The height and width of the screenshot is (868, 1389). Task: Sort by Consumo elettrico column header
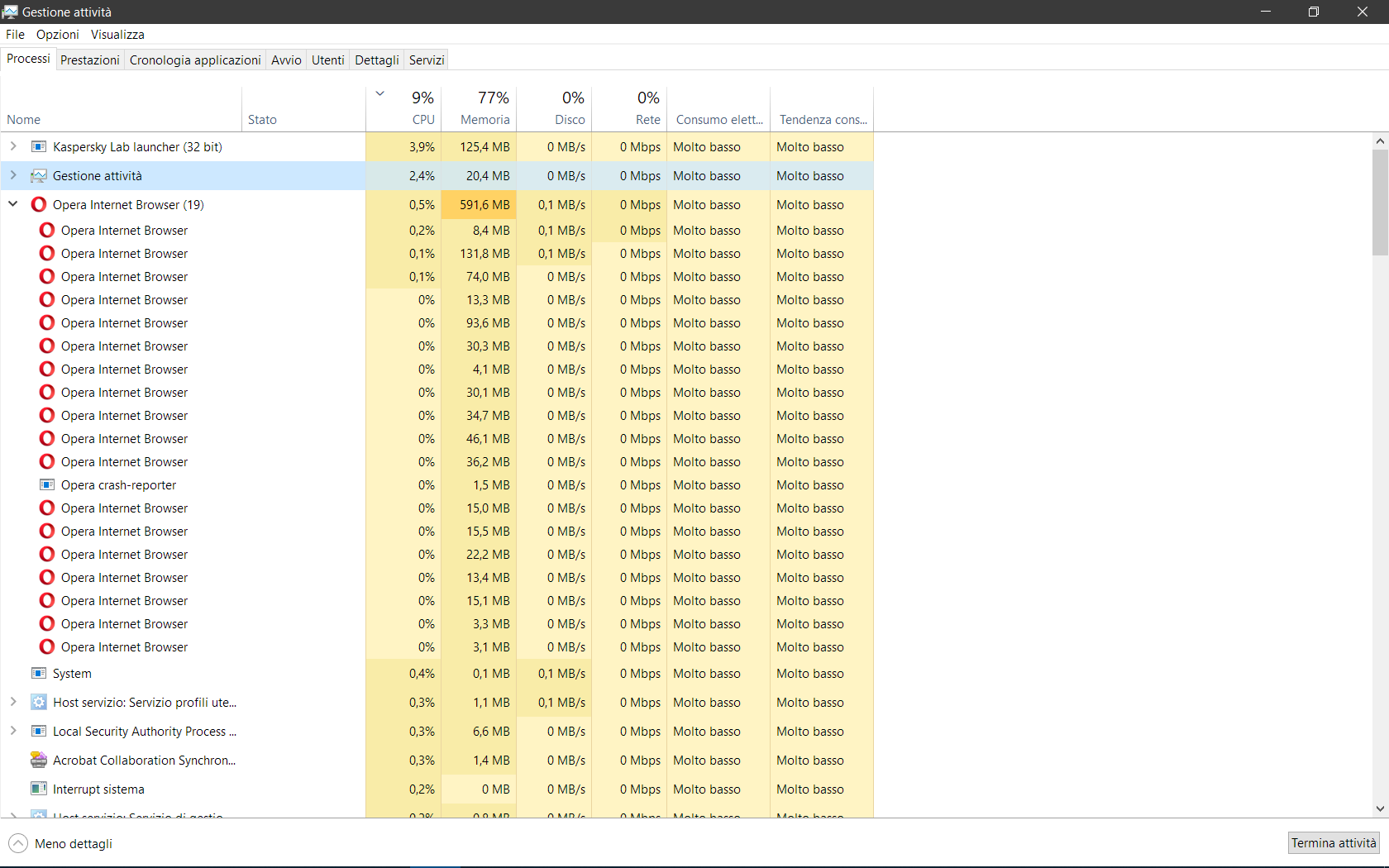click(718, 109)
